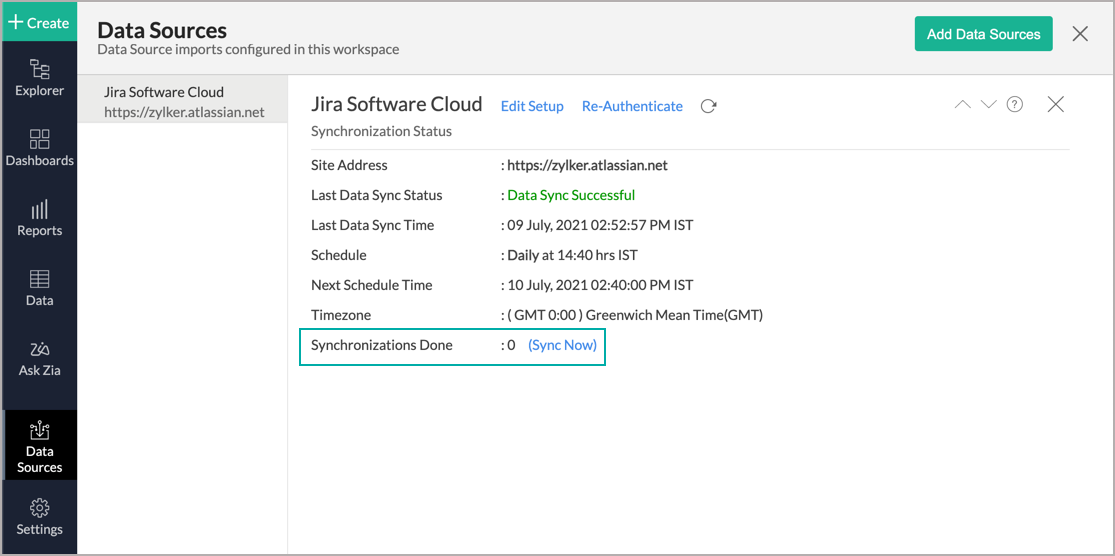Select Data Sources in the sidebar
The height and width of the screenshot is (556, 1115).
39,445
